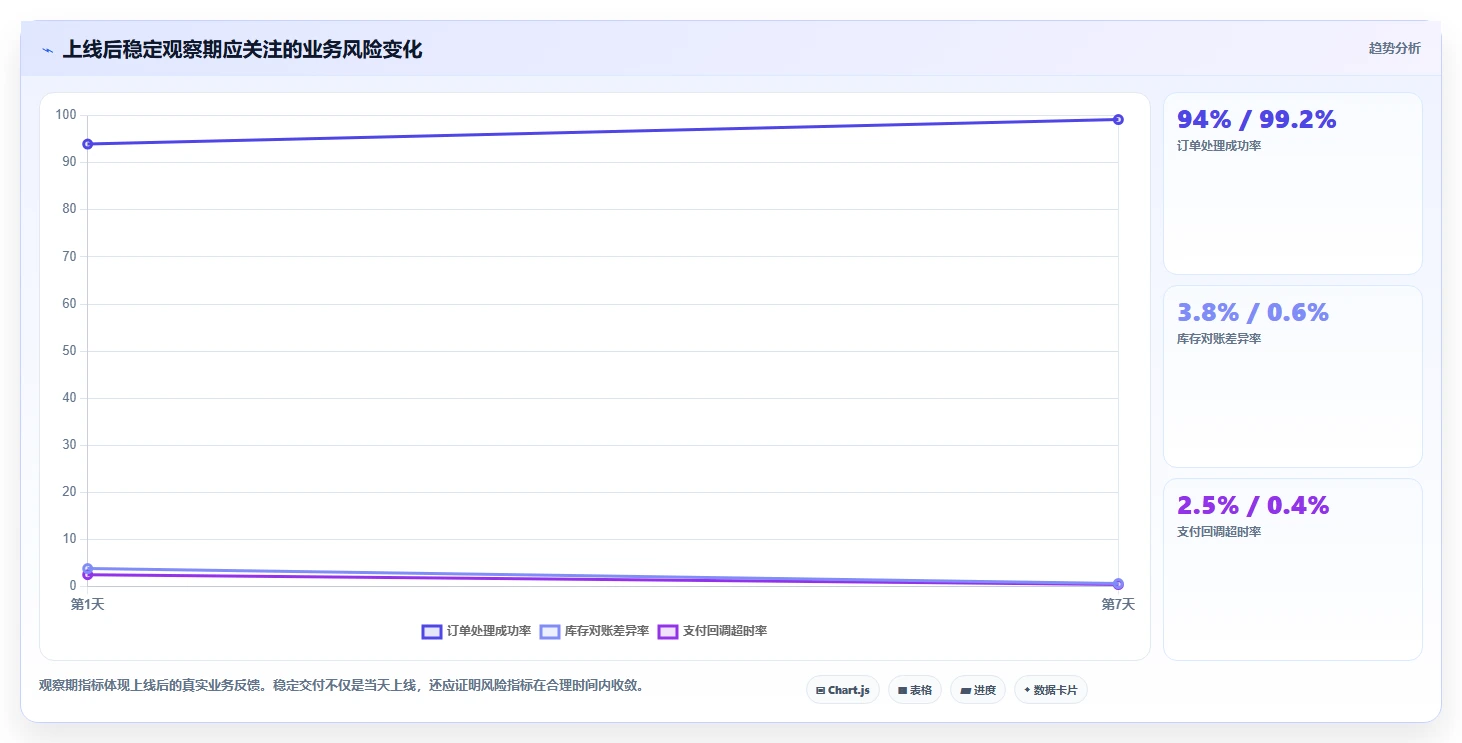The width and height of the screenshot is (1462, 743).
Task: Select the 进度 tag
Action: point(978,690)
